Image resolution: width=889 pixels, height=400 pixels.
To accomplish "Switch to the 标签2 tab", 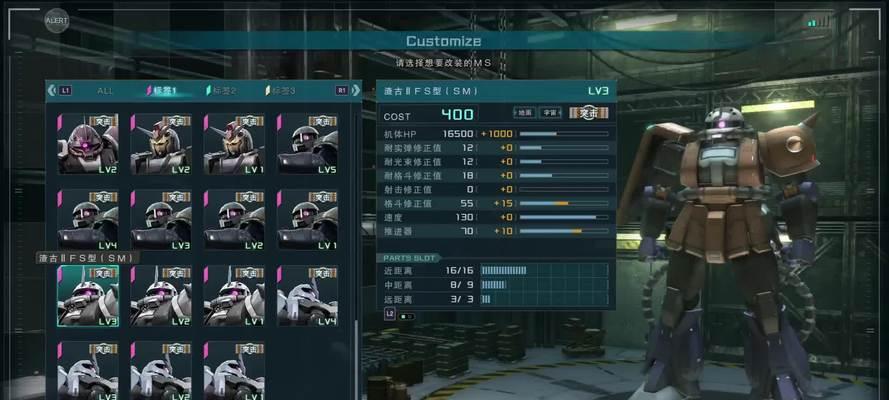I will click(x=222, y=91).
